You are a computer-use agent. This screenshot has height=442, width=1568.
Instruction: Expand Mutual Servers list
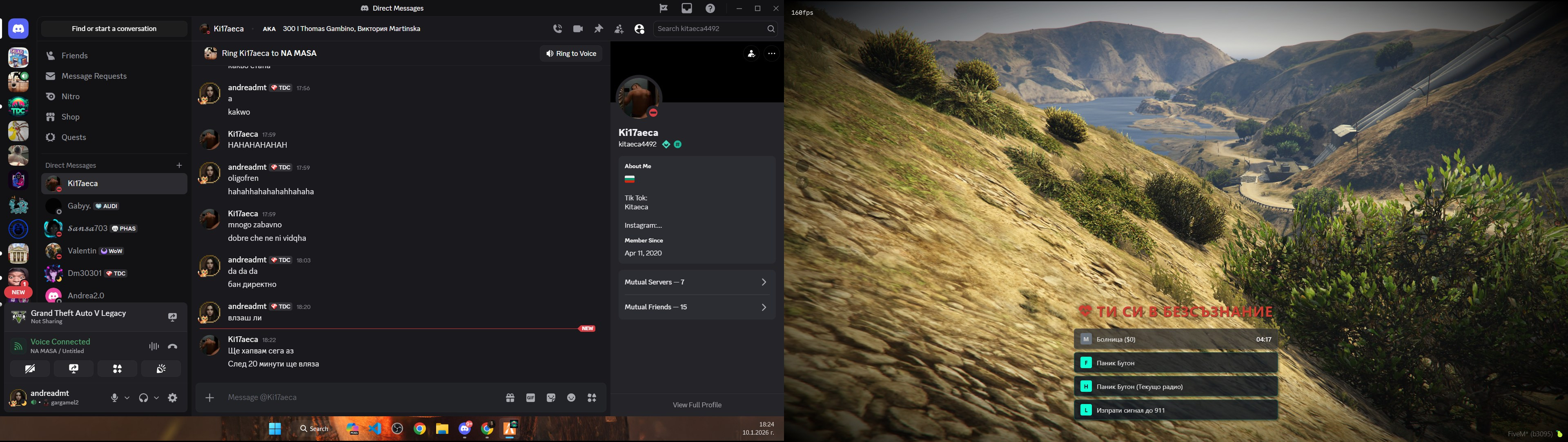tap(696, 282)
